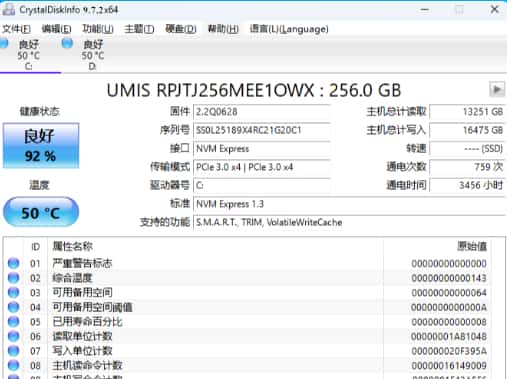Screen dimensions: 507x379
Task: Click the serial number field SS0L25189X4RC21G20C1
Action: pos(262,130)
